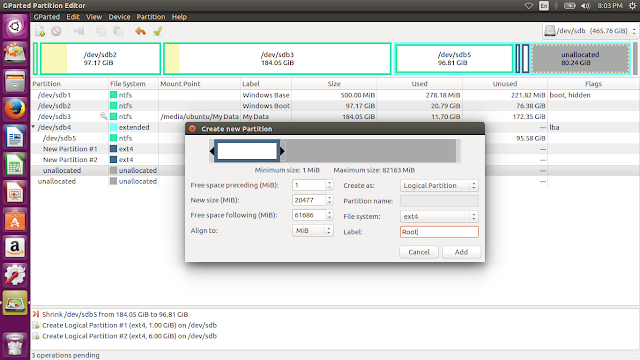Launch Firefox from the dock
The height and width of the screenshot is (360, 640).
[x=15, y=109]
